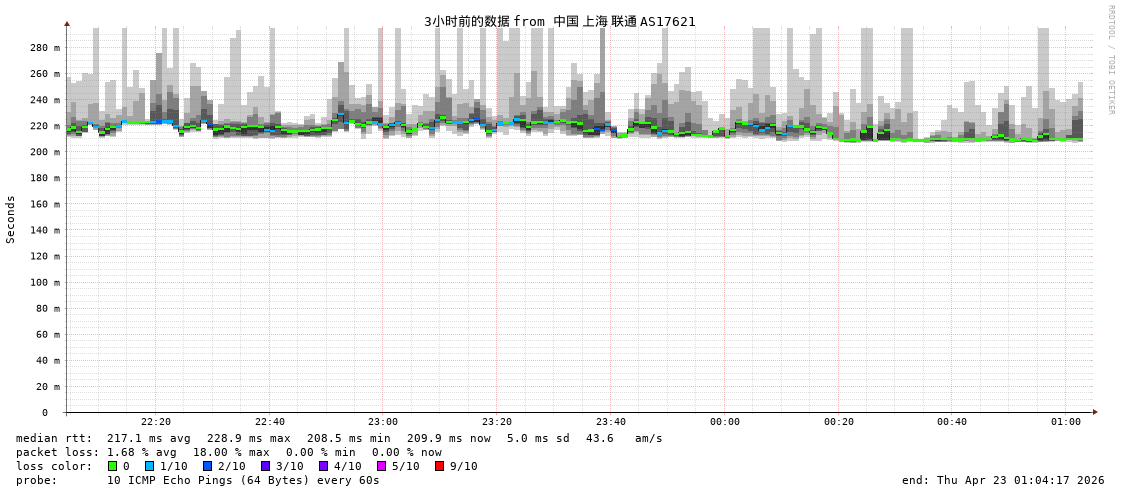Click the 180 m y-axis label
1121x494 pixels.
click(45, 178)
